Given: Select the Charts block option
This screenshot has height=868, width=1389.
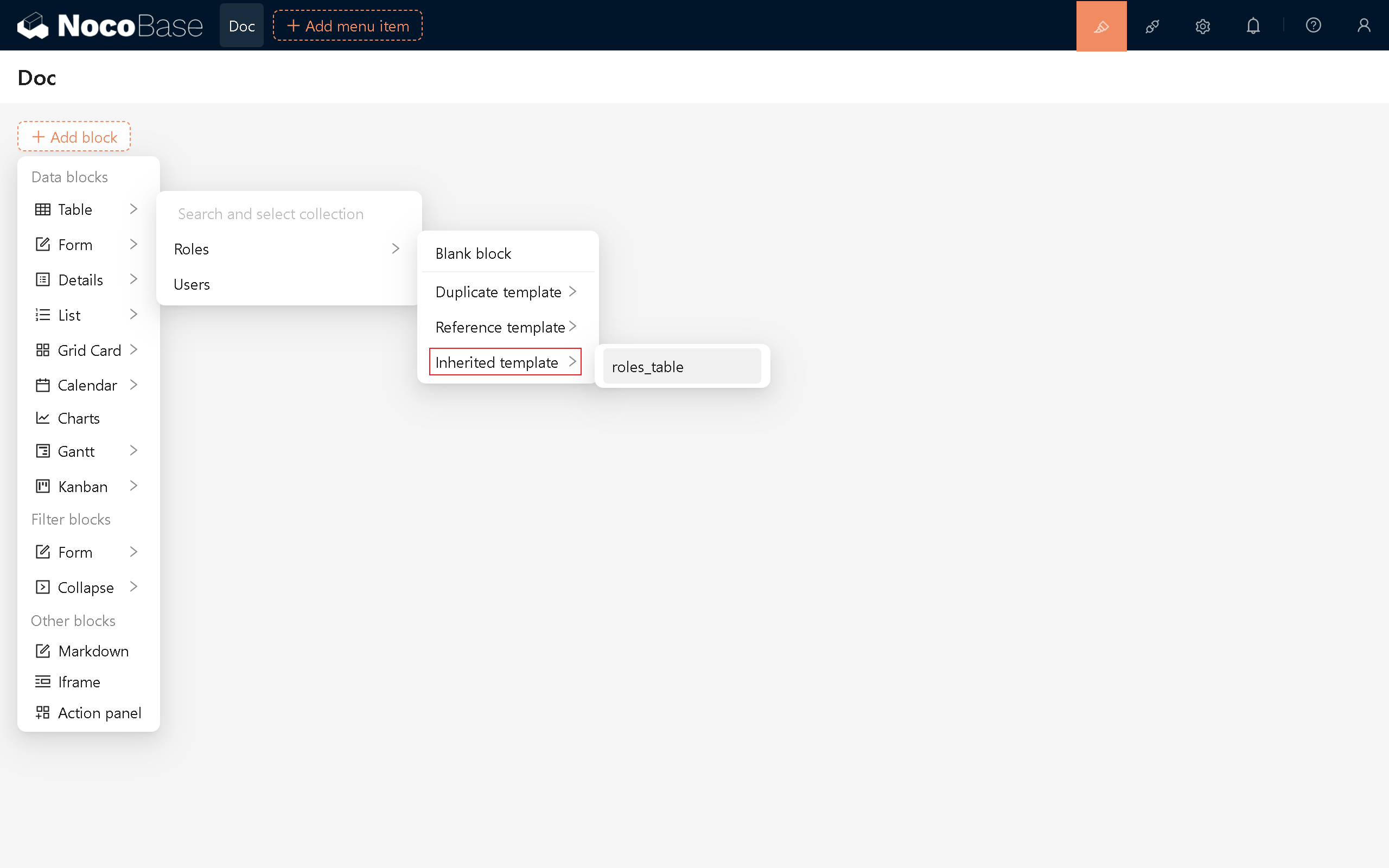Looking at the screenshot, I should coord(79,418).
